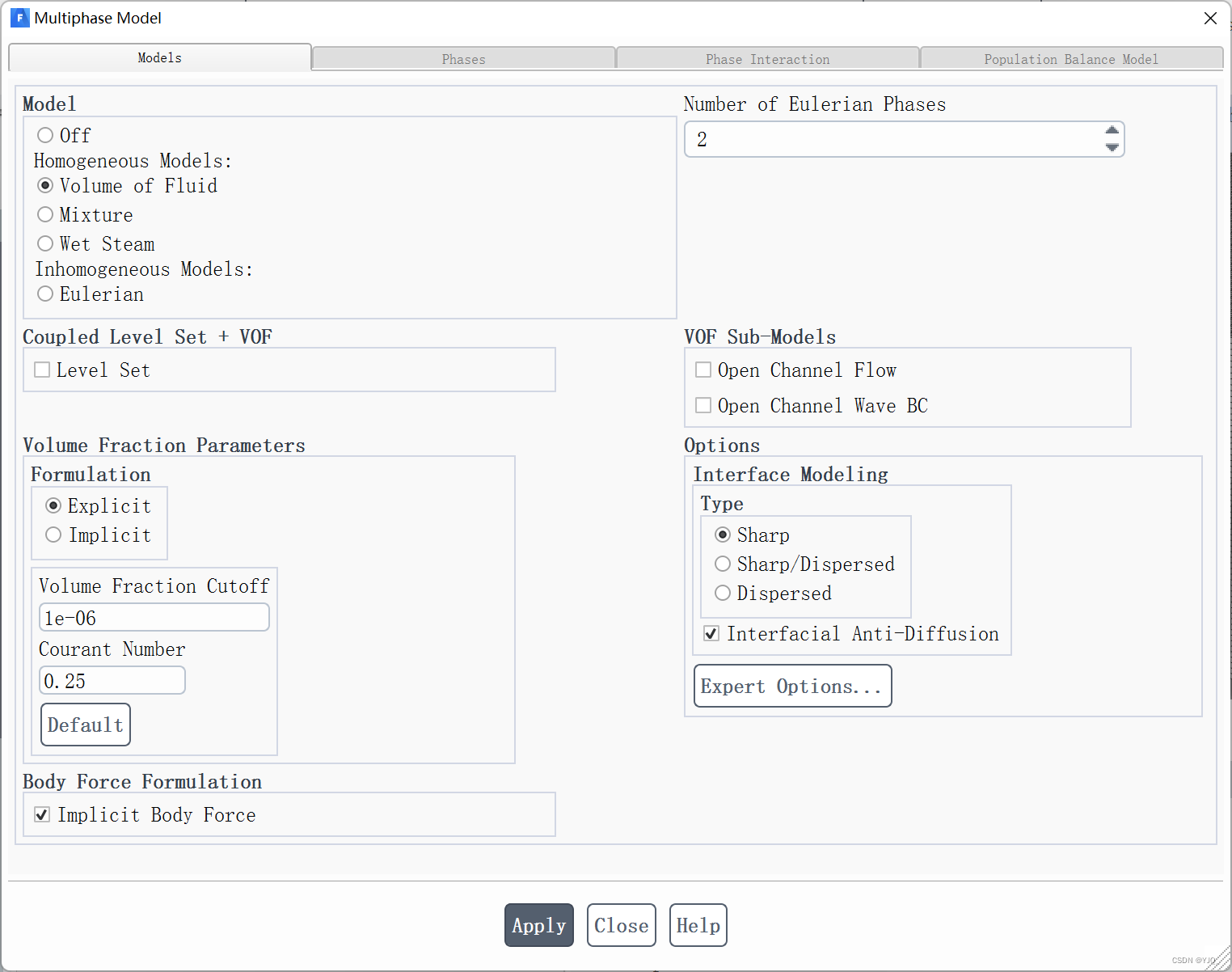
Task: Click the 'Homogeneous Models:' label
Action: [x=133, y=161]
